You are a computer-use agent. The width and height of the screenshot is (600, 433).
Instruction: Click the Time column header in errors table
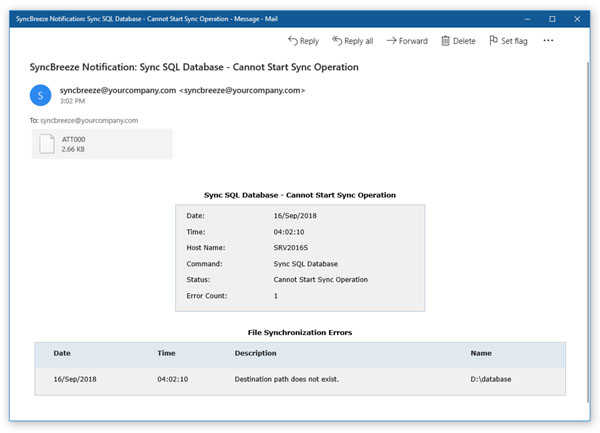166,353
